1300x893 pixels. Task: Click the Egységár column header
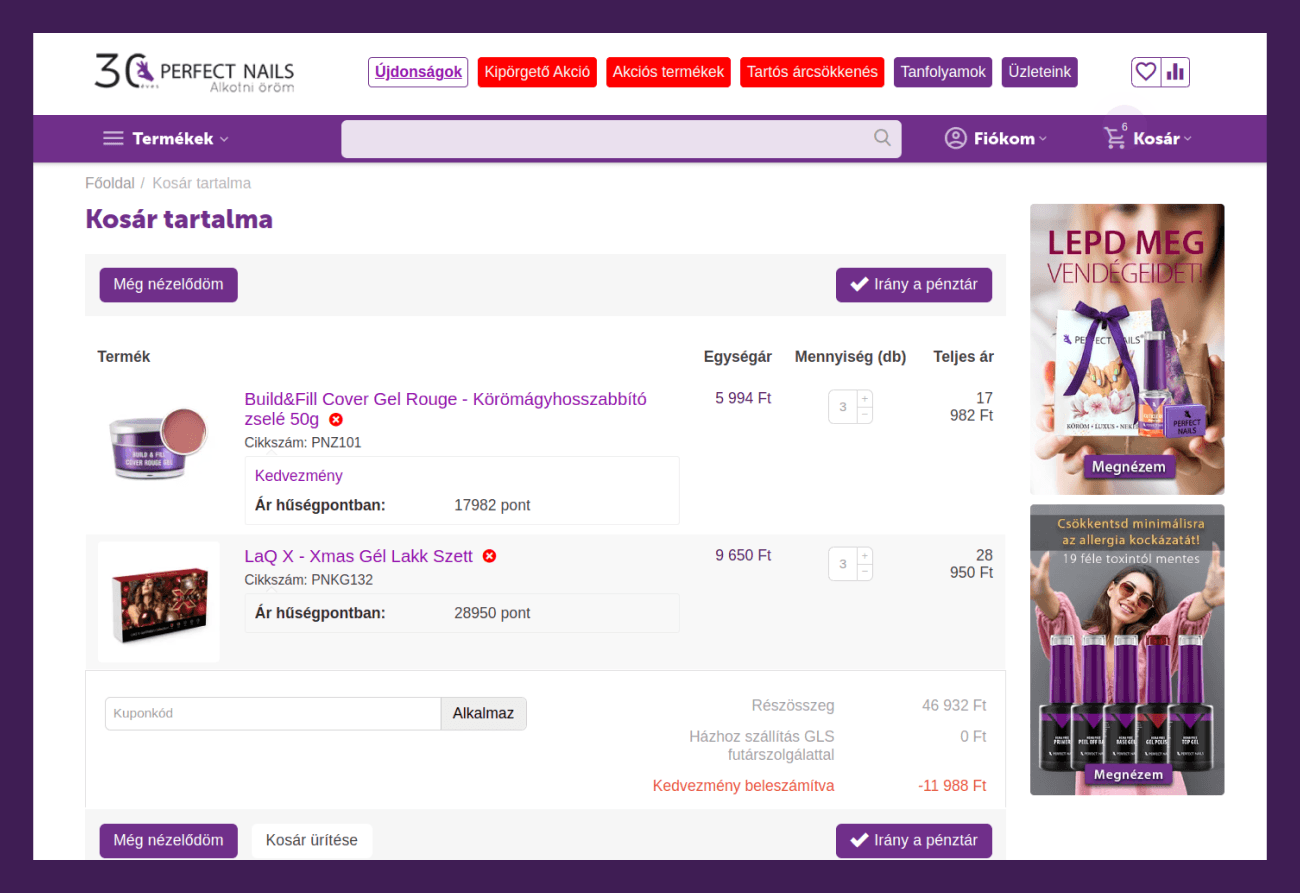[738, 357]
